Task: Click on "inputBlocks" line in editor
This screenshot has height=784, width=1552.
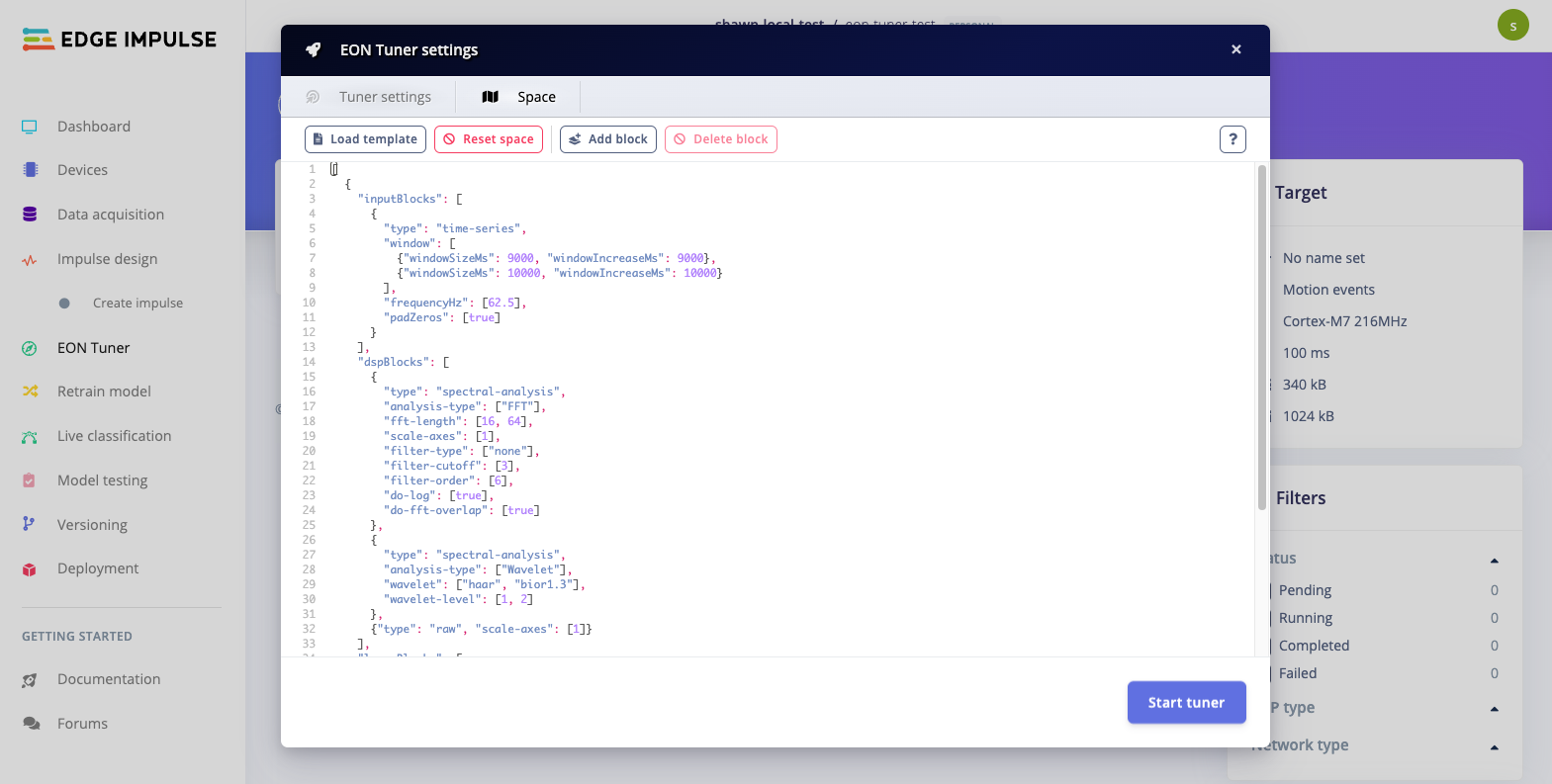Action: (410, 199)
